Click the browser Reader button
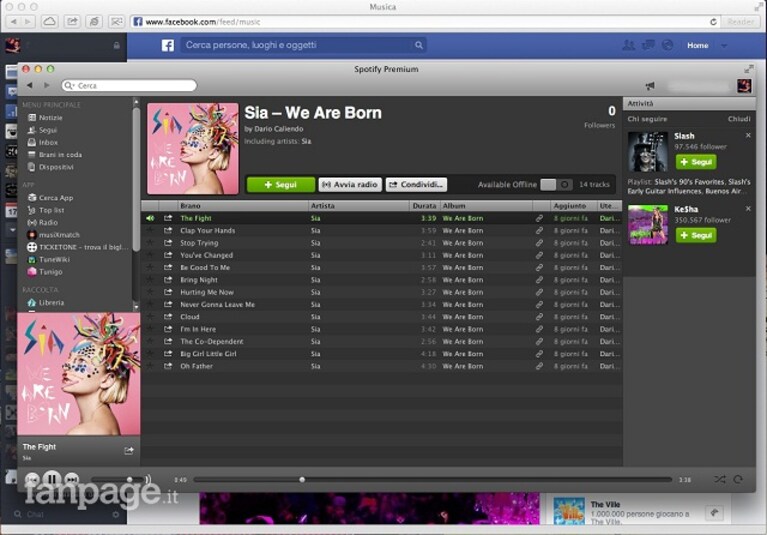 pos(741,22)
